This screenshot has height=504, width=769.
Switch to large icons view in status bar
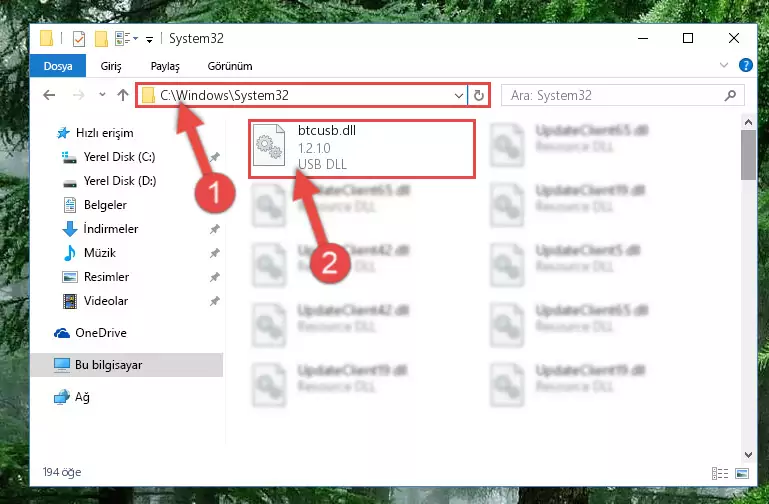(x=742, y=473)
